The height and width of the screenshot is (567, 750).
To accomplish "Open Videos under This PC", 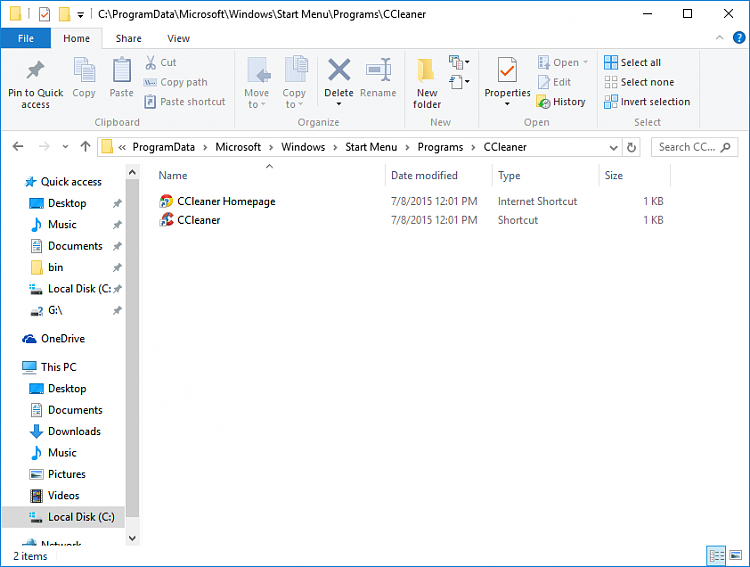I will point(63,496).
